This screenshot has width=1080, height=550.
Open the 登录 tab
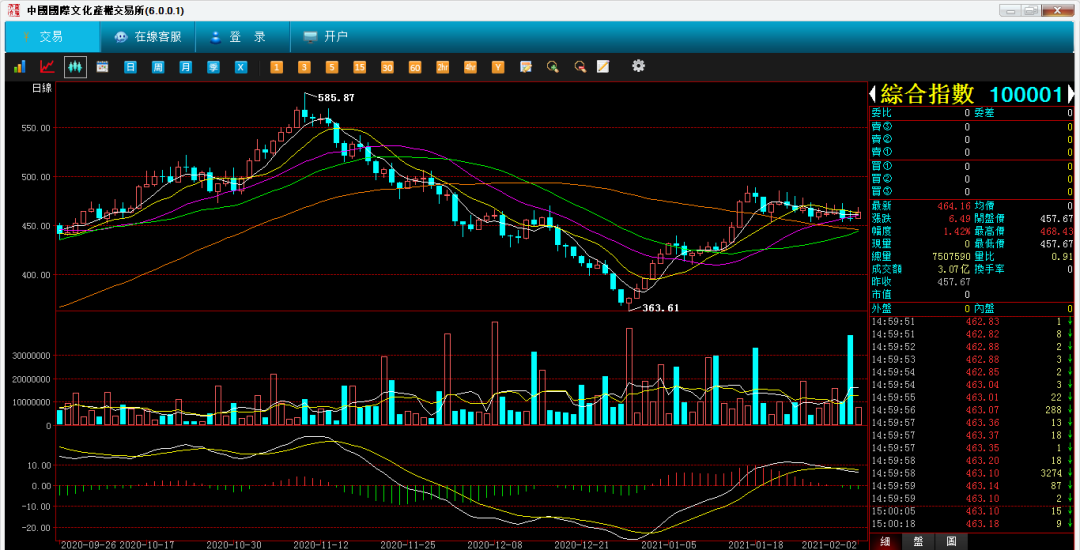[x=242, y=37]
